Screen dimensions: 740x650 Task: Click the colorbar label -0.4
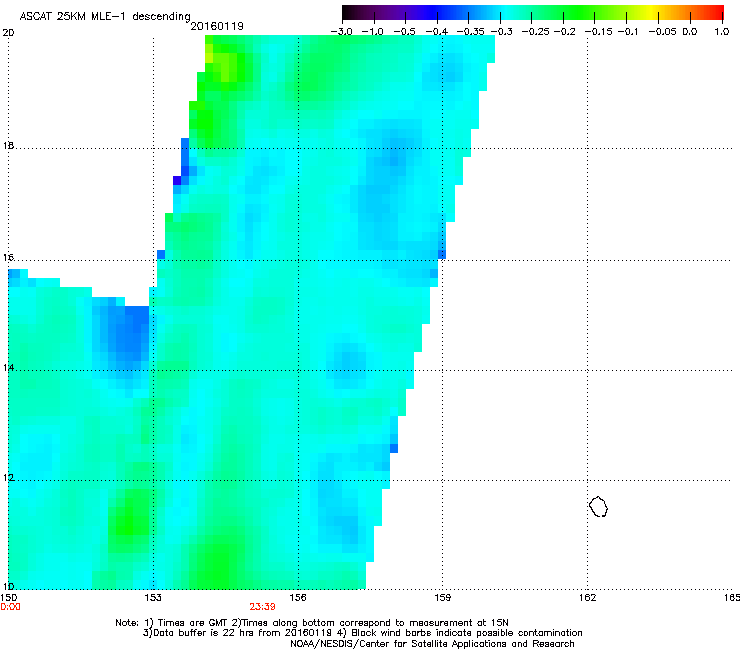click(437, 32)
